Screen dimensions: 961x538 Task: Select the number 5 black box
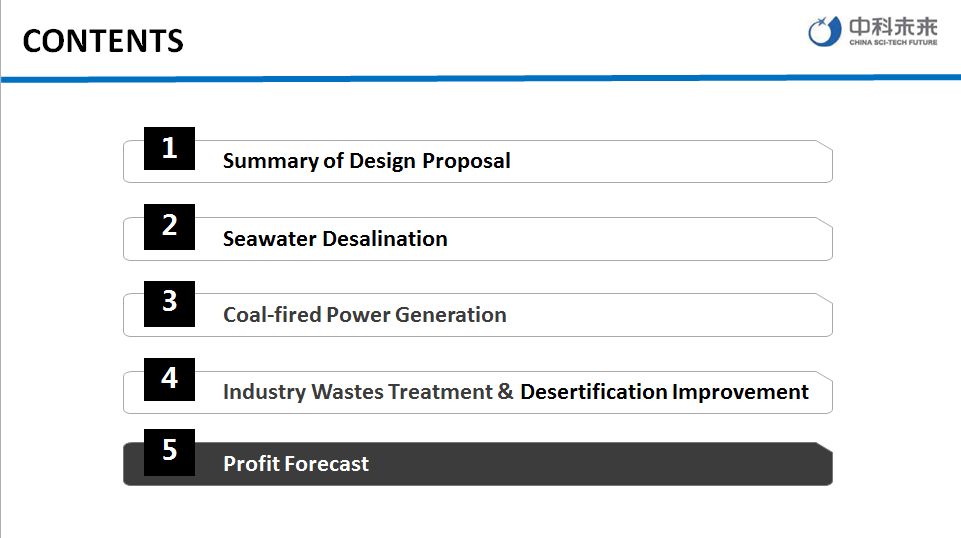click(169, 451)
